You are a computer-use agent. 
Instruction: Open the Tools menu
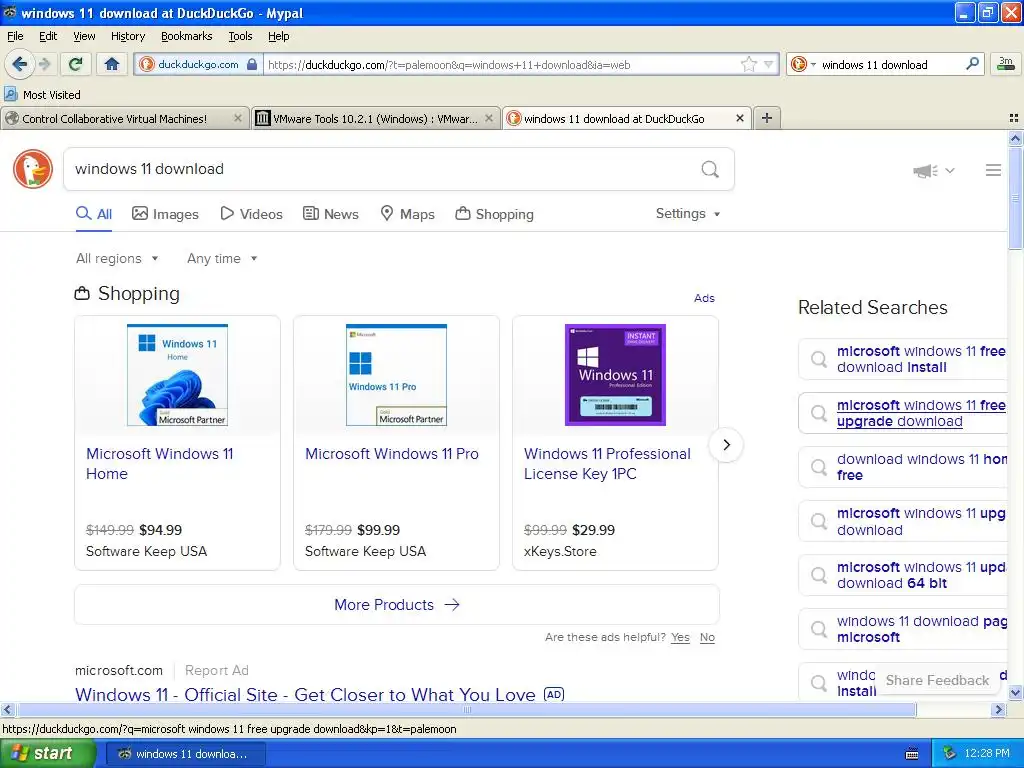(x=240, y=36)
